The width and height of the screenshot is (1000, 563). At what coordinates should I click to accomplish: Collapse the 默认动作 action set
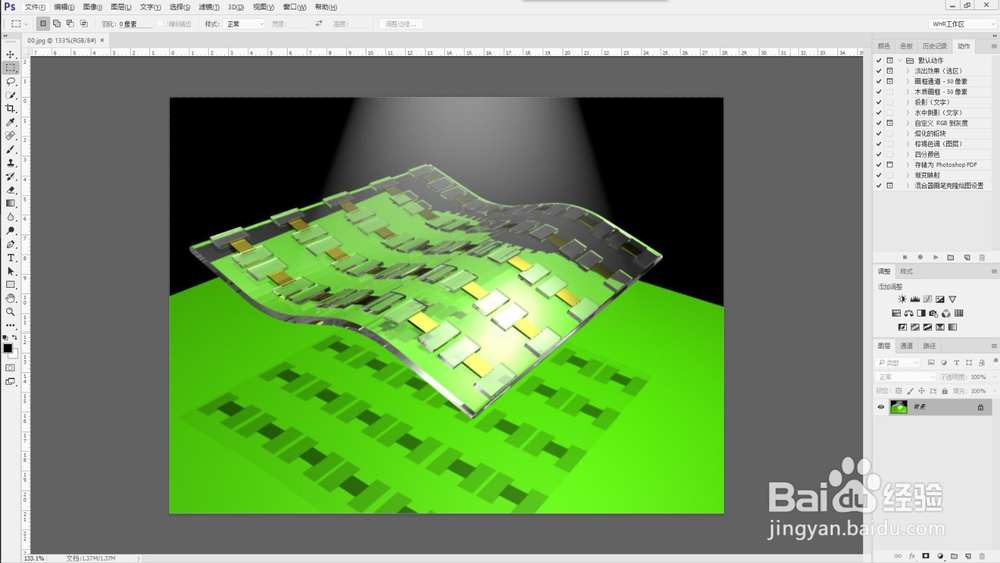tap(900, 60)
